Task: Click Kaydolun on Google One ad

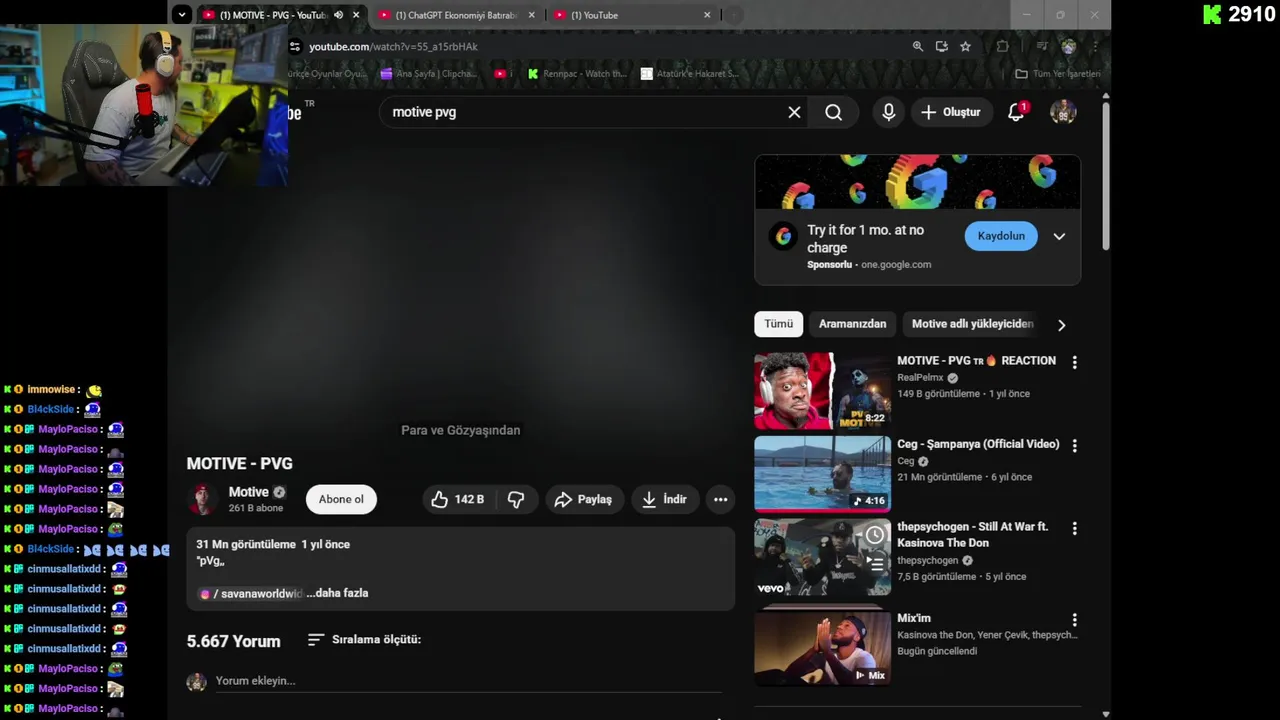Action: 1001,236
